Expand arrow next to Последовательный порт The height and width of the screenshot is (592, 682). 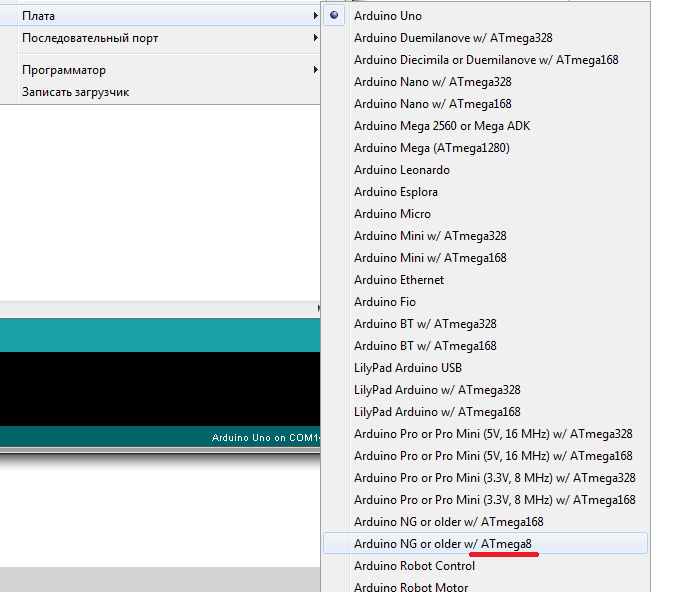click(x=315, y=38)
